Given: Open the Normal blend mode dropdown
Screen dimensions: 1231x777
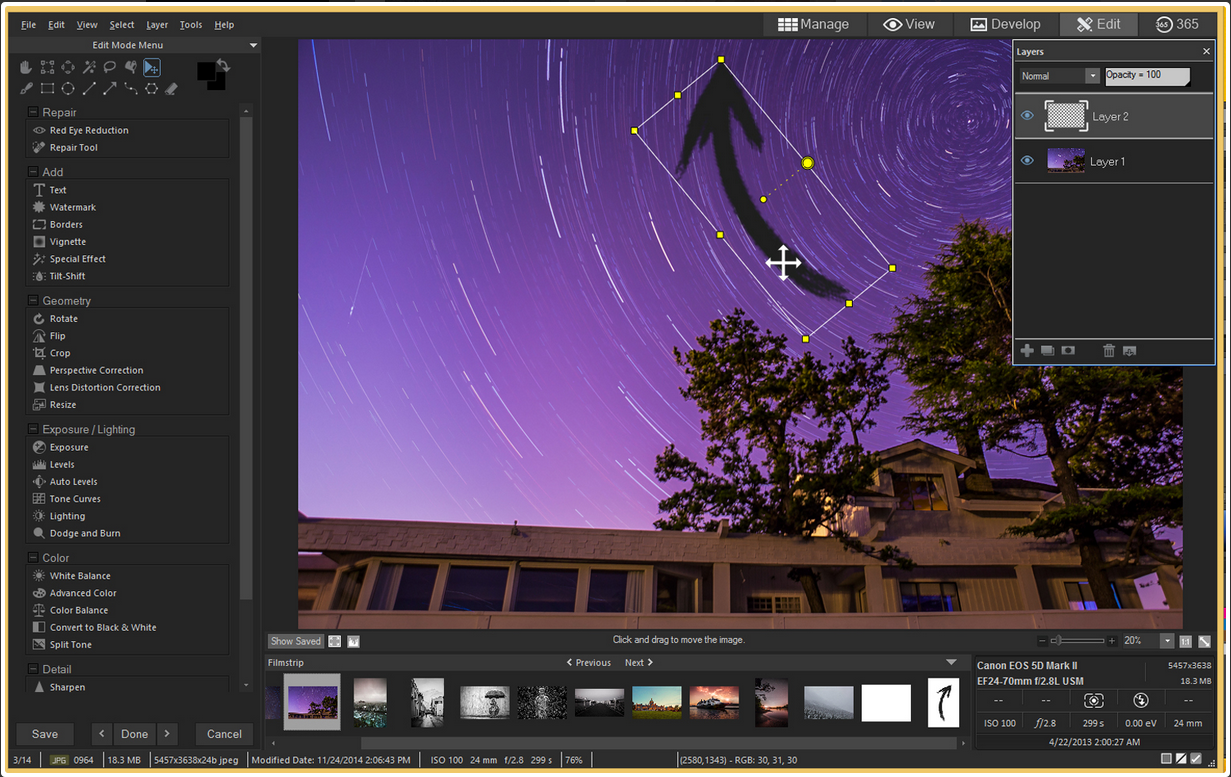Looking at the screenshot, I should [1092, 76].
